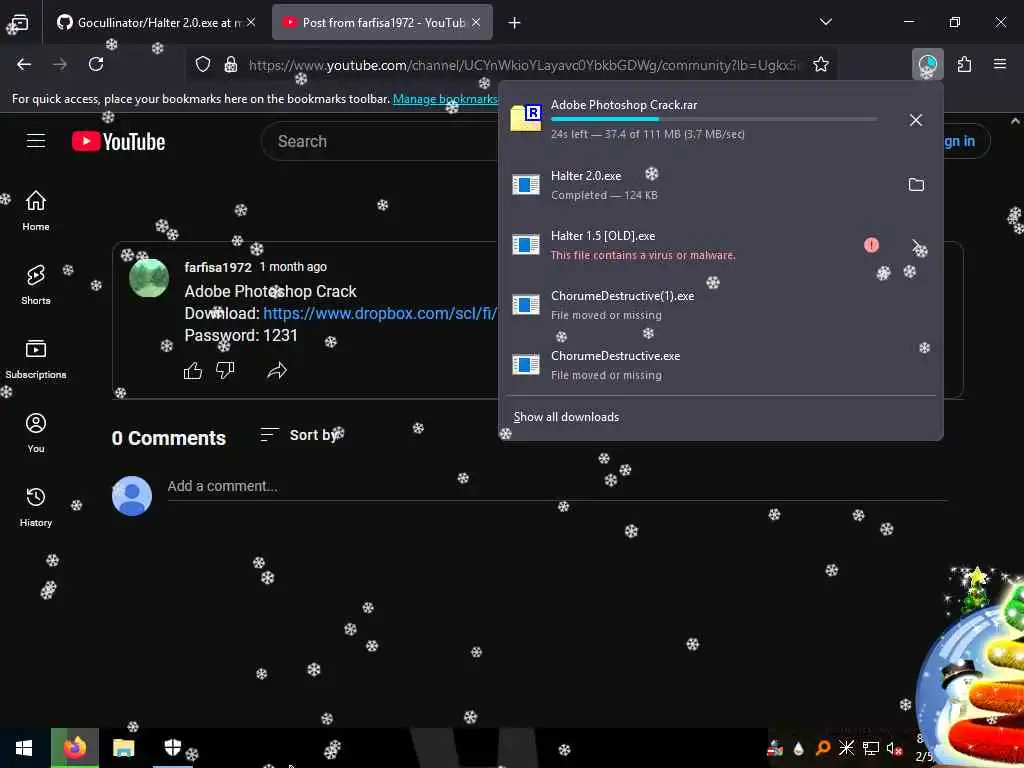Show Halter 2.0.exe in folder
This screenshot has width=1024, height=768.
tap(916, 185)
